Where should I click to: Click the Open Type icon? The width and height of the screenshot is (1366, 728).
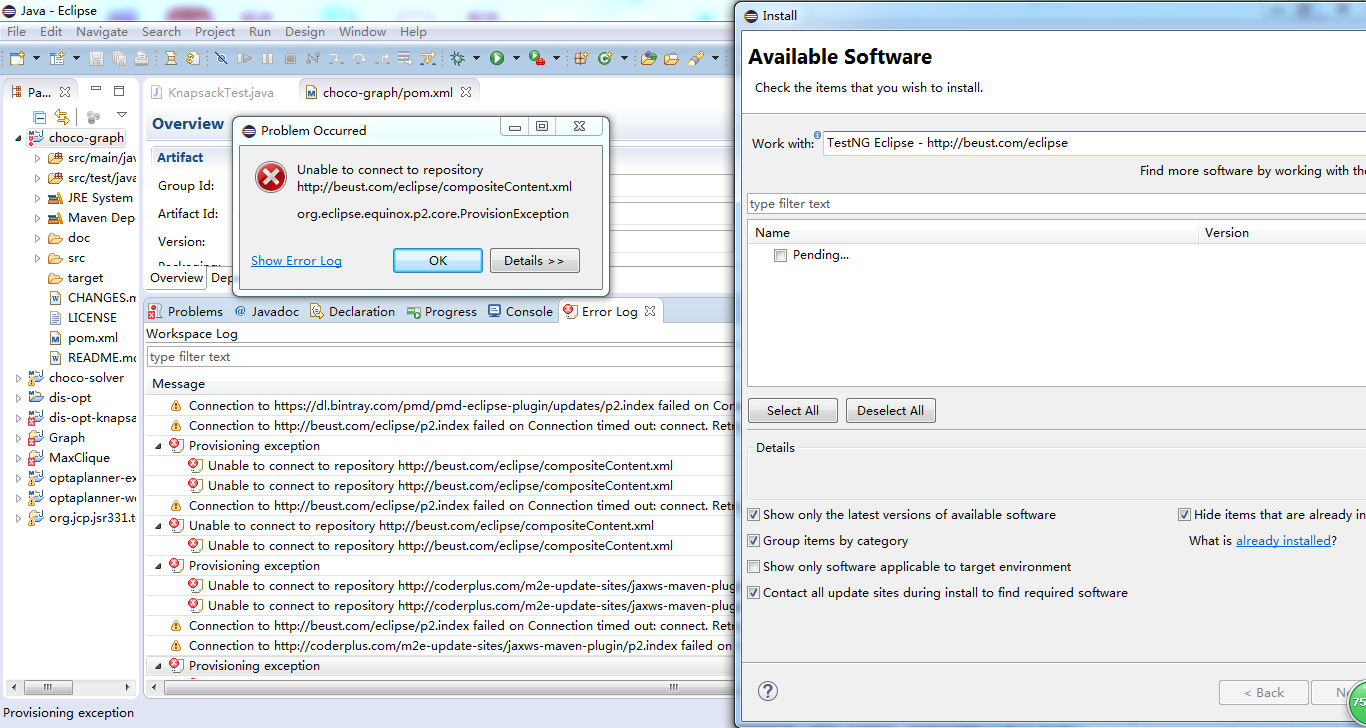[648, 58]
